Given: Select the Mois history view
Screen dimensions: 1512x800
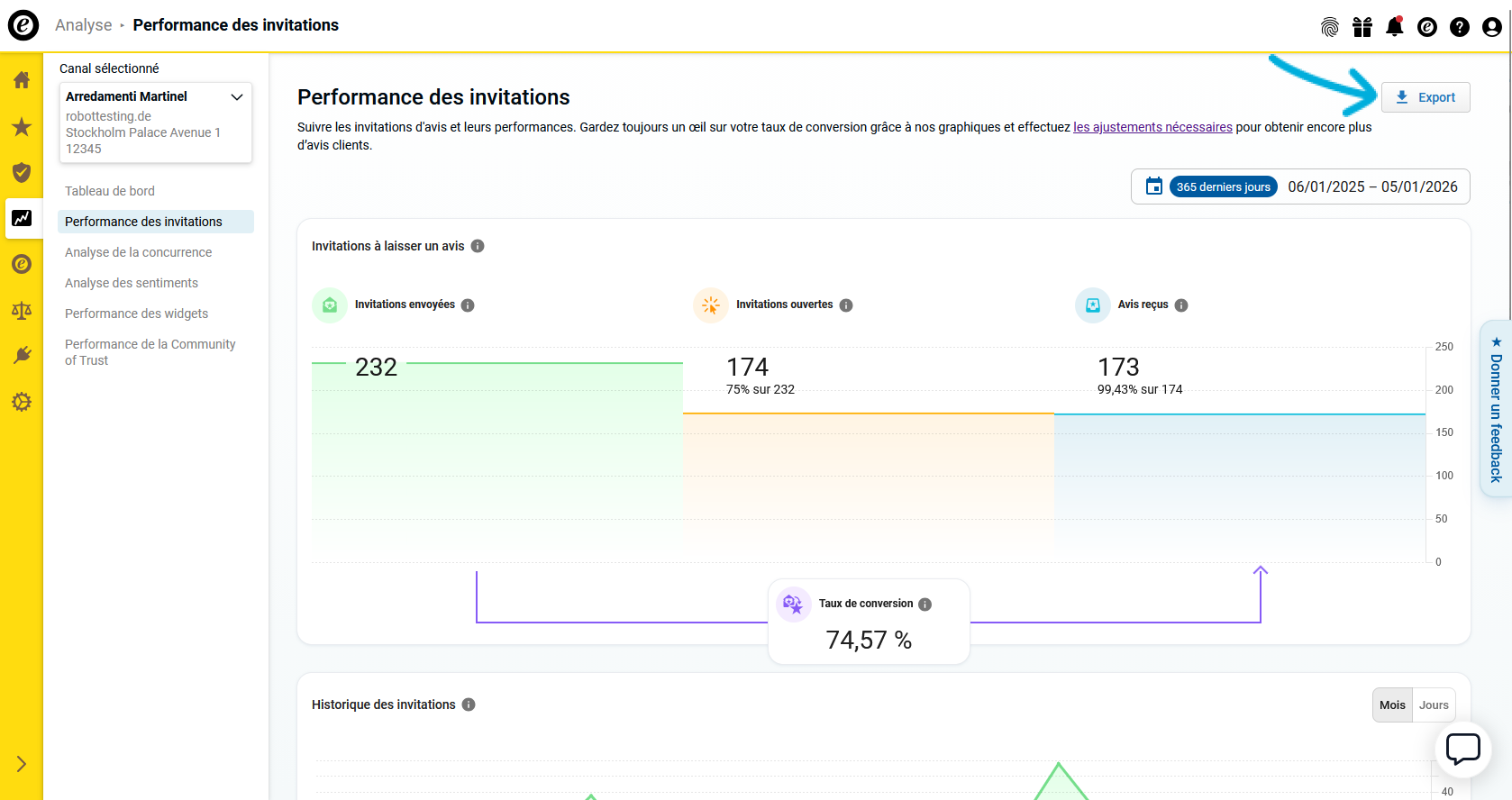Looking at the screenshot, I should [1392, 705].
